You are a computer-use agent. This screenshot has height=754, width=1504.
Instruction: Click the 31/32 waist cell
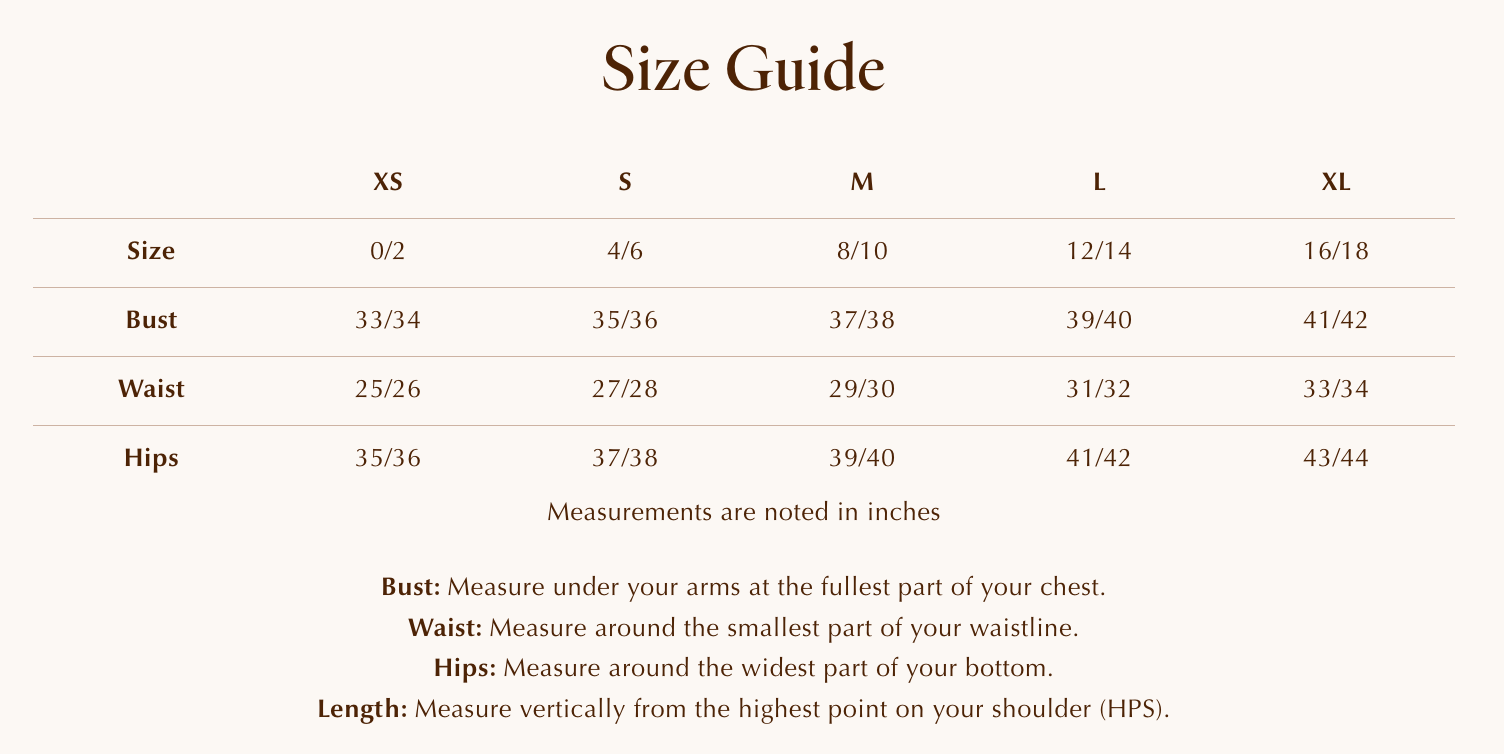point(1099,389)
